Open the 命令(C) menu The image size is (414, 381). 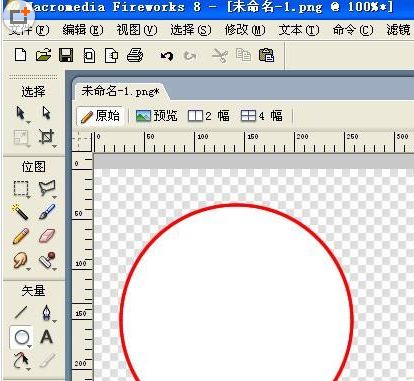353,31
